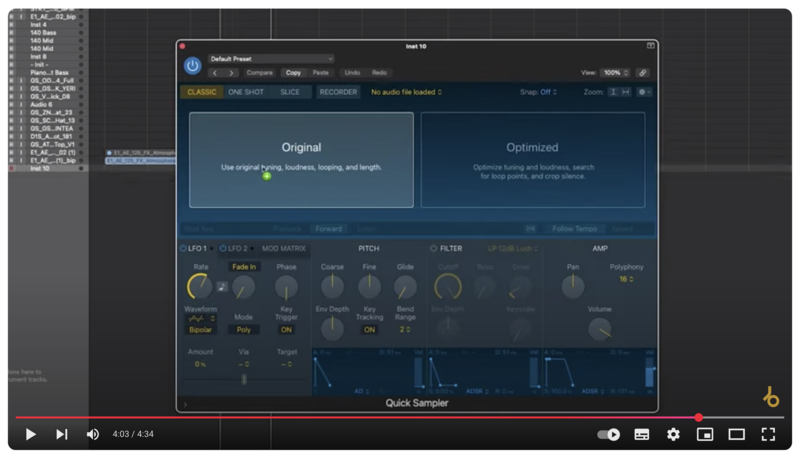The width and height of the screenshot is (800, 459).
Task: Select the SLICE mode tab
Action: 290,92
